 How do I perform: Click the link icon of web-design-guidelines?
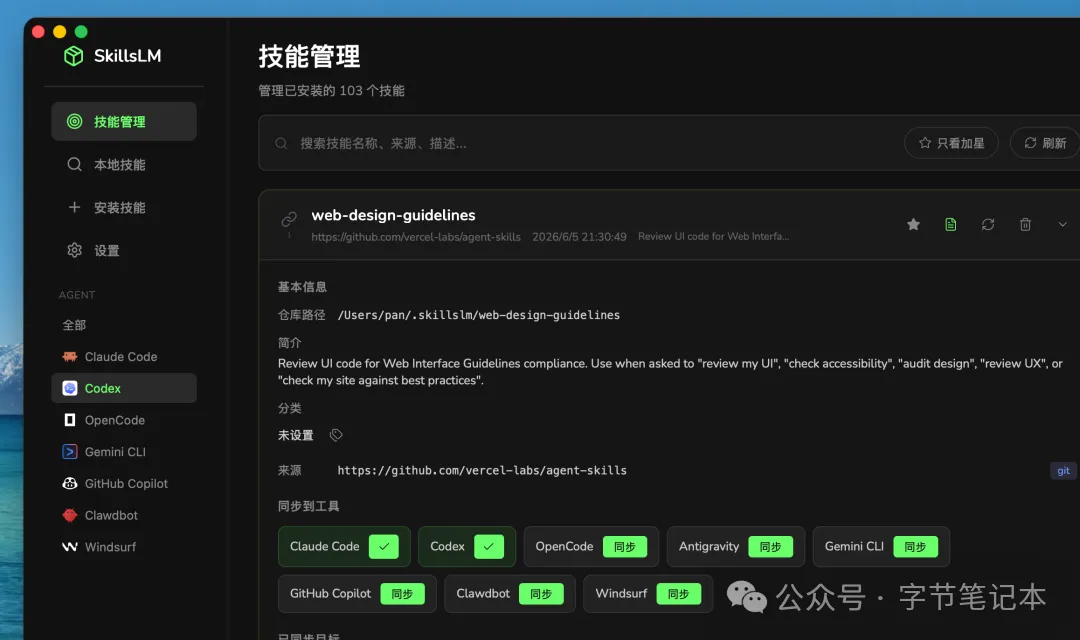(x=289, y=219)
